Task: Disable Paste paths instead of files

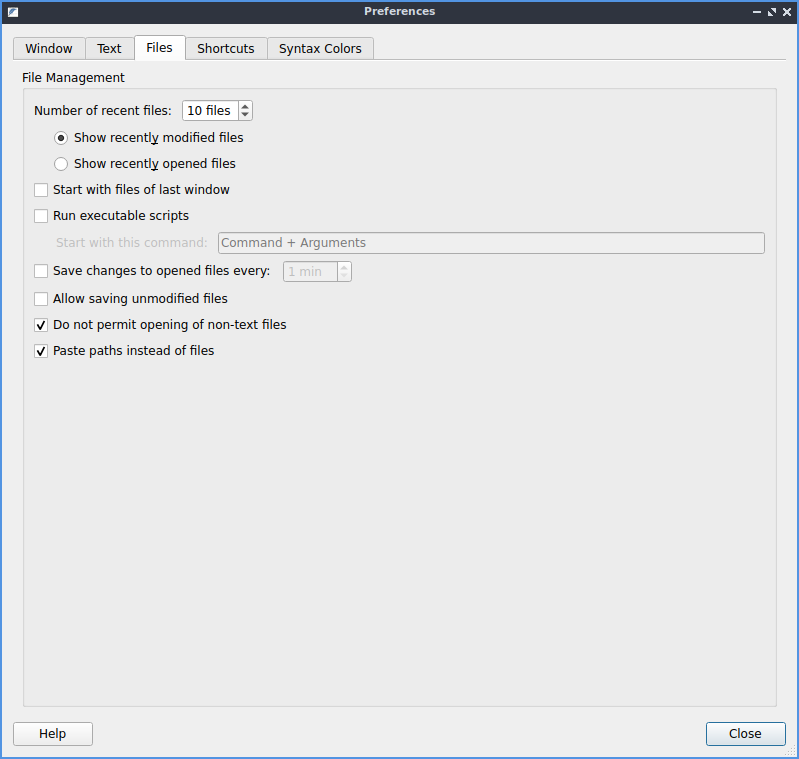Action: (41, 351)
